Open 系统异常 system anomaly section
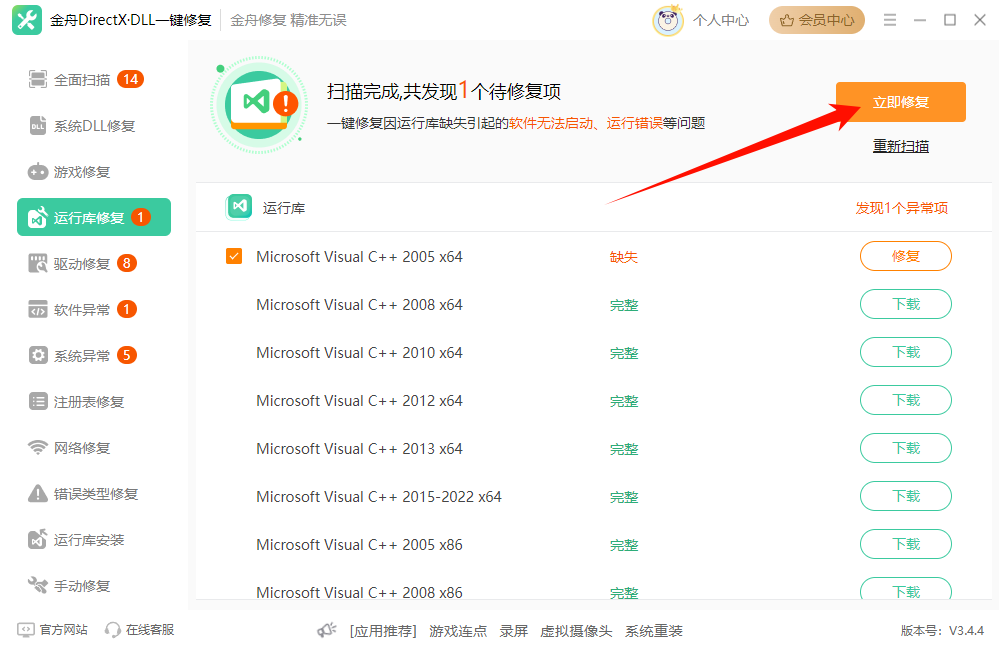Screen dimensions: 999x650 [x=82, y=355]
